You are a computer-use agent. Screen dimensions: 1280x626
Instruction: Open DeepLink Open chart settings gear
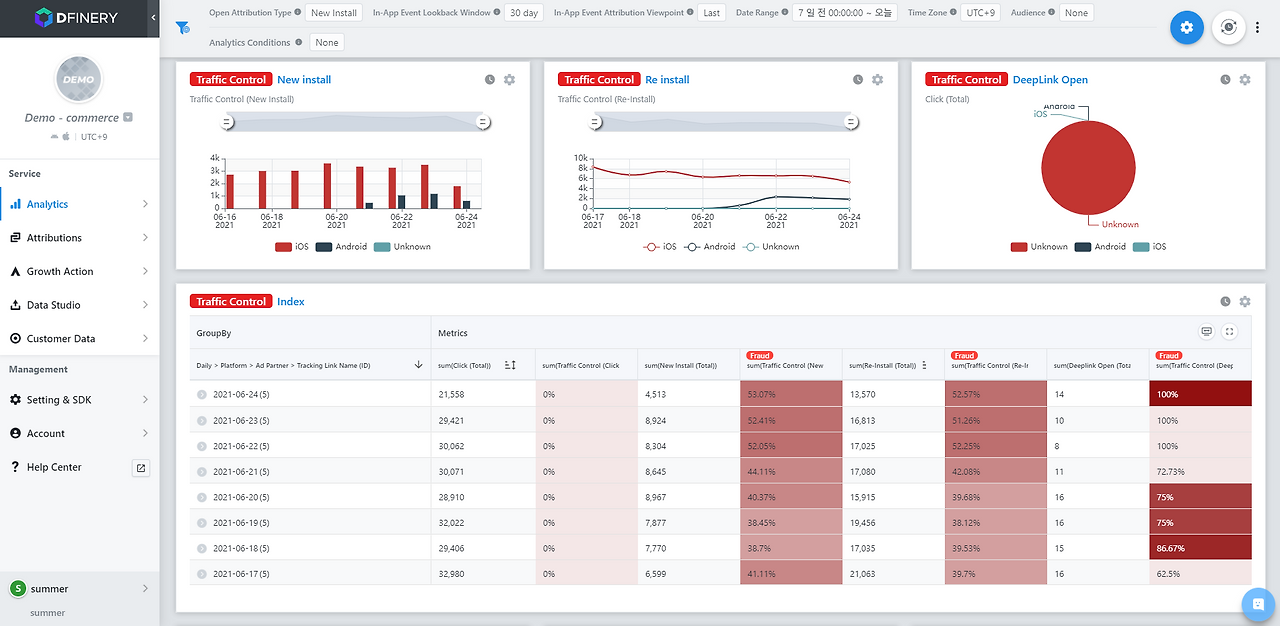point(1245,80)
